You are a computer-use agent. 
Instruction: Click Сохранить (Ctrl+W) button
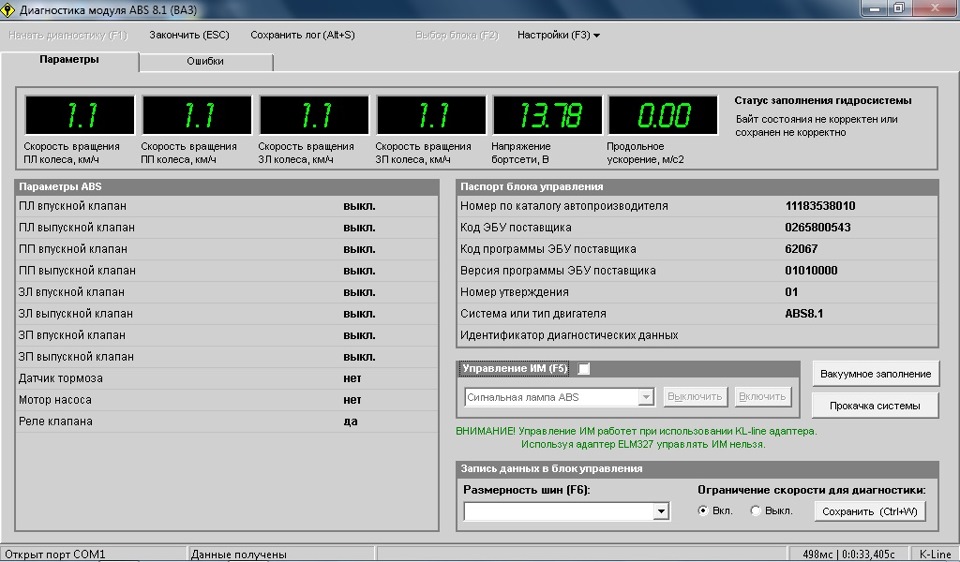tap(869, 511)
